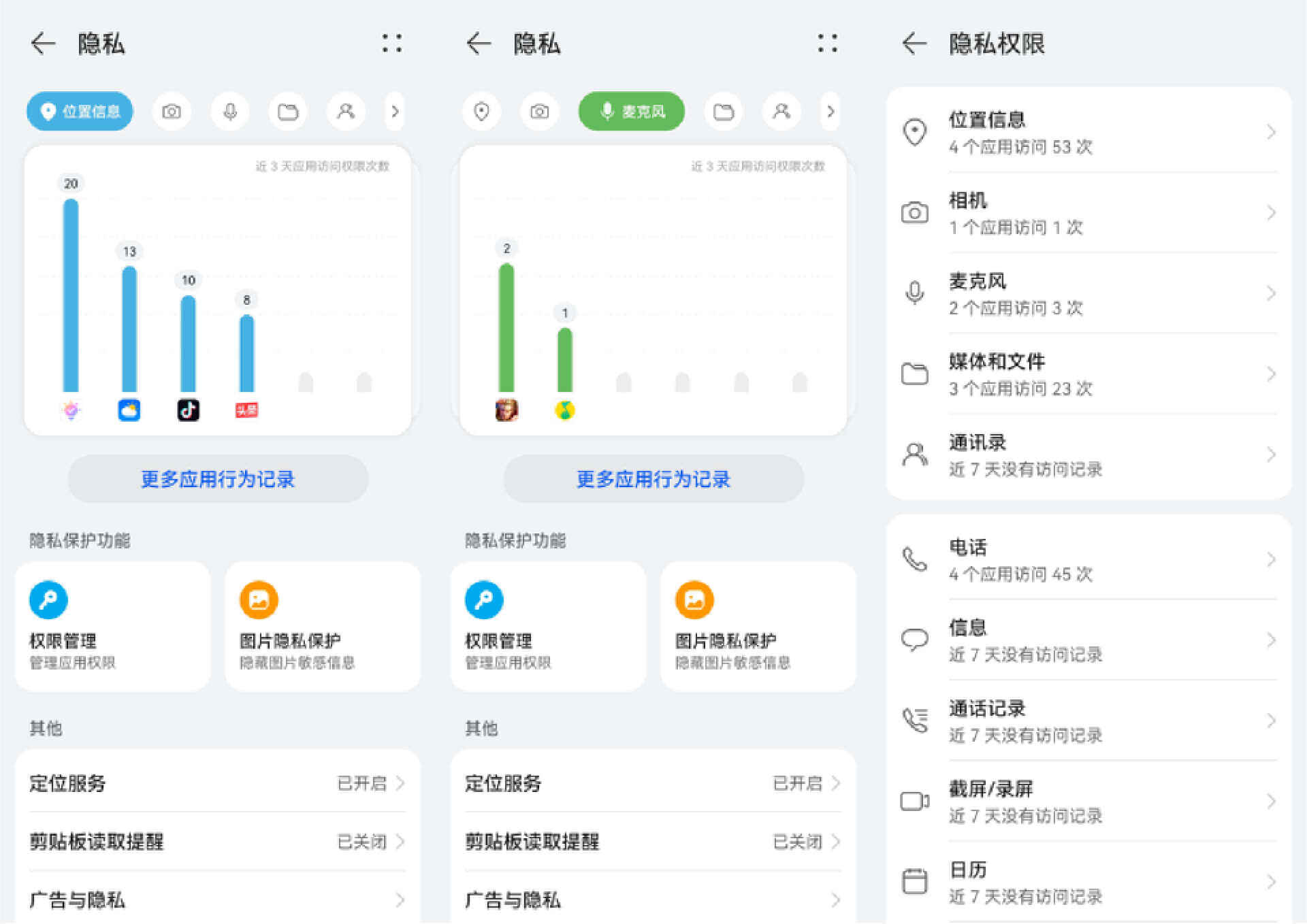Image resolution: width=1307 pixels, height=924 pixels.
Task: Go back from 隐私权限 page
Action: pyautogui.click(x=914, y=43)
